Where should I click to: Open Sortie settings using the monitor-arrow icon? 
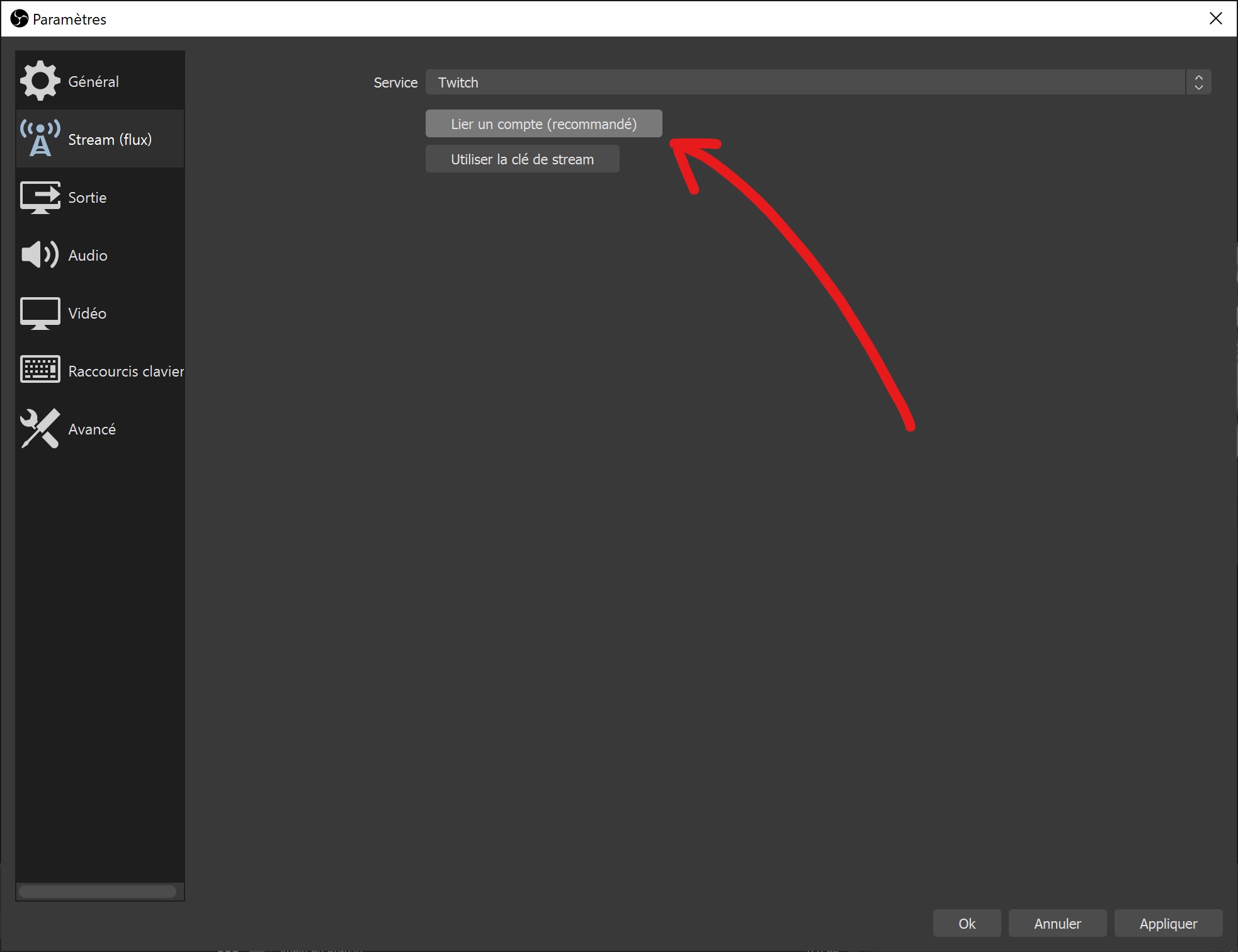[x=39, y=197]
